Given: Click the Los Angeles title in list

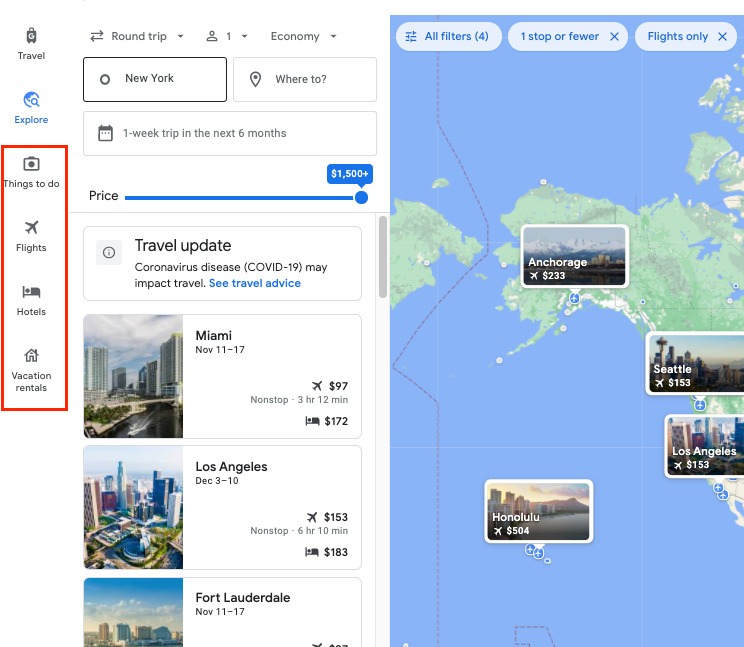Looking at the screenshot, I should [231, 466].
